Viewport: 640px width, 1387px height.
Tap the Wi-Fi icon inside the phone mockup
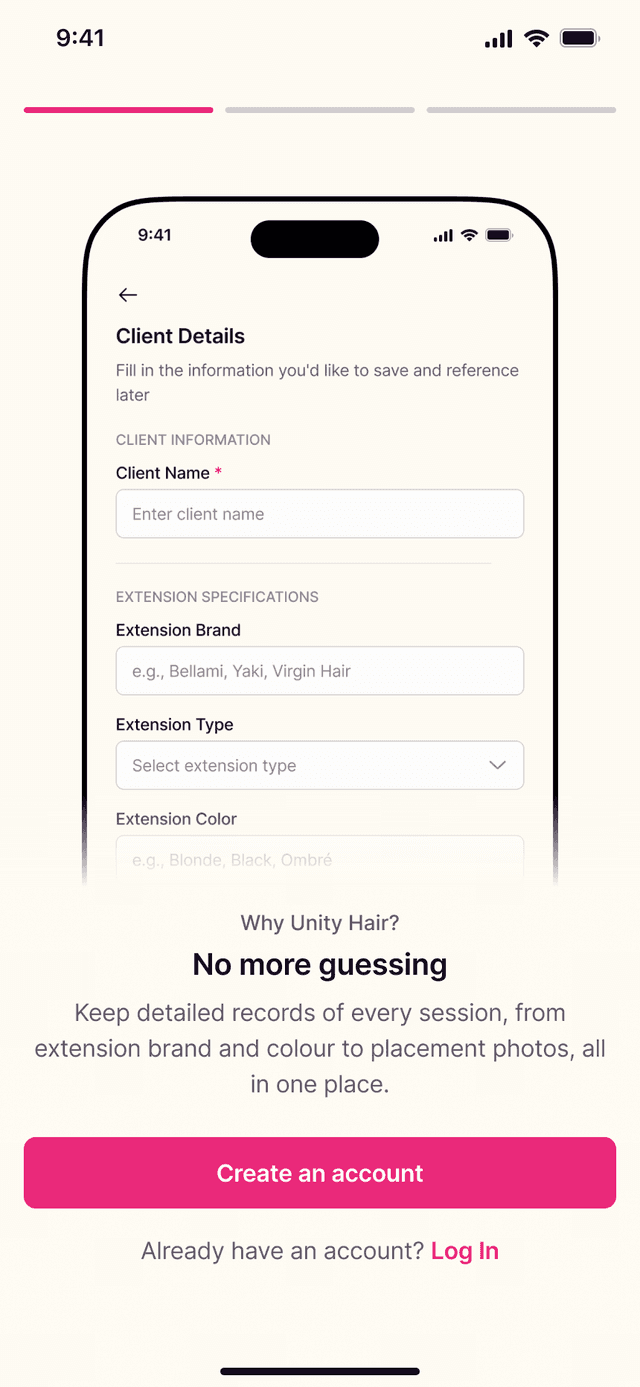[469, 236]
